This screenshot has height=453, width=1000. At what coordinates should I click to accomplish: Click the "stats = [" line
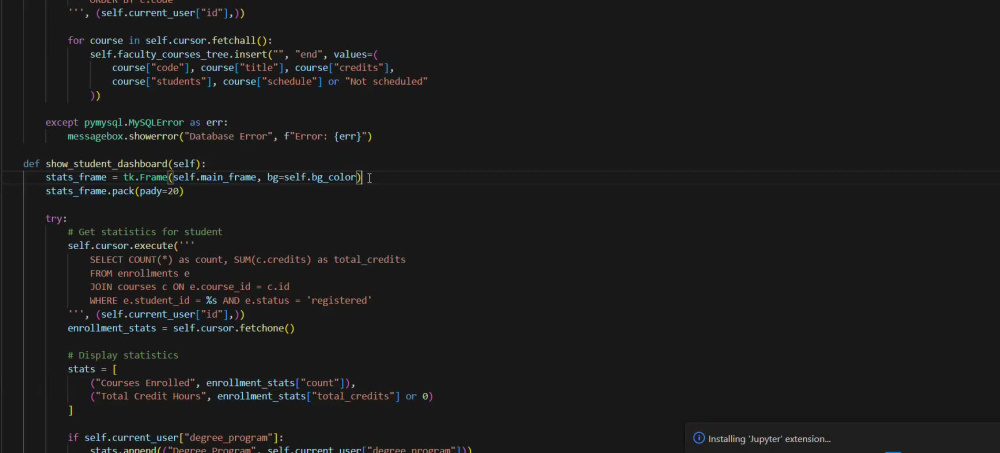[x=92, y=369]
